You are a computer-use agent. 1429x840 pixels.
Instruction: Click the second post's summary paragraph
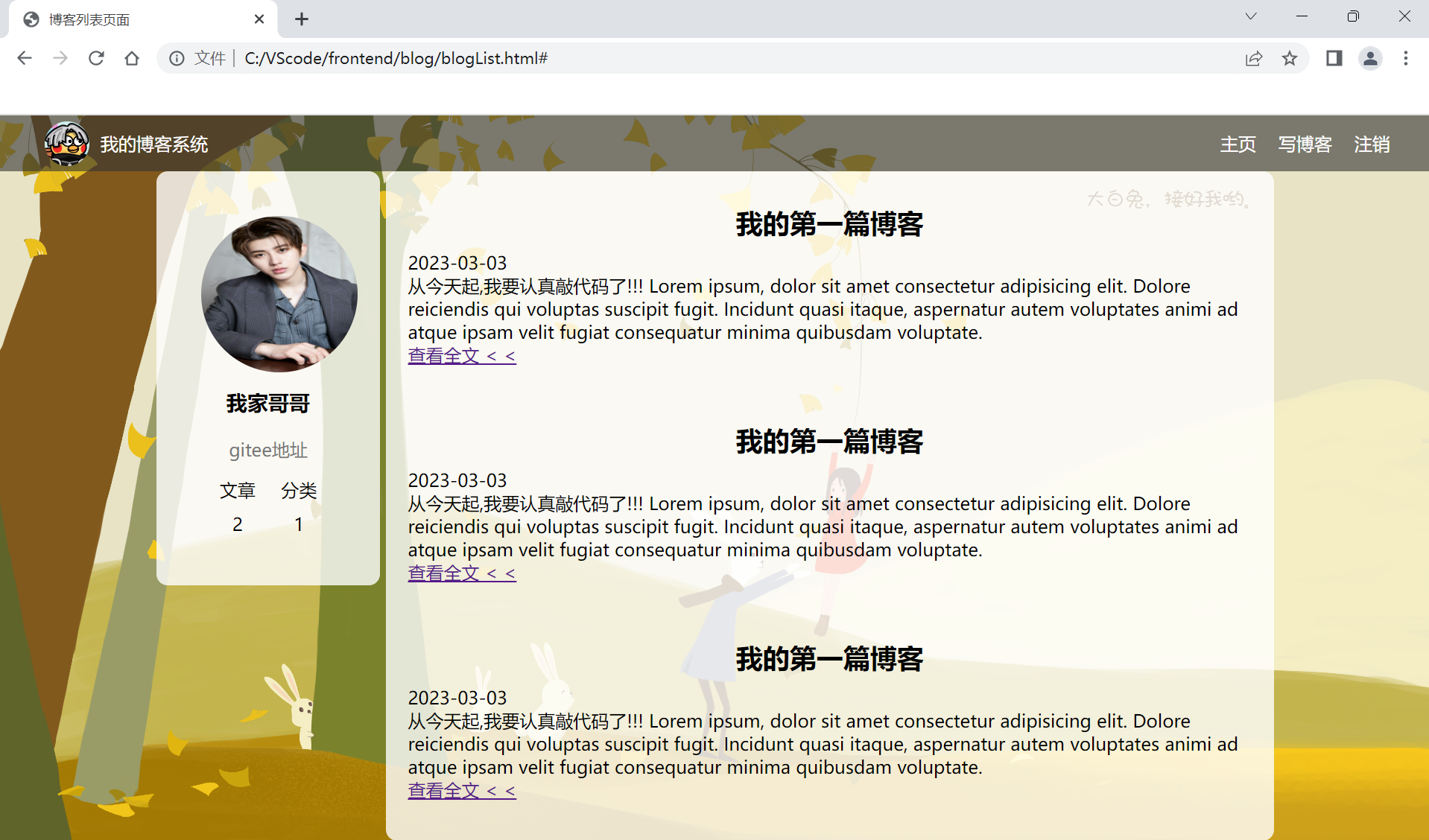pyautogui.click(x=823, y=526)
